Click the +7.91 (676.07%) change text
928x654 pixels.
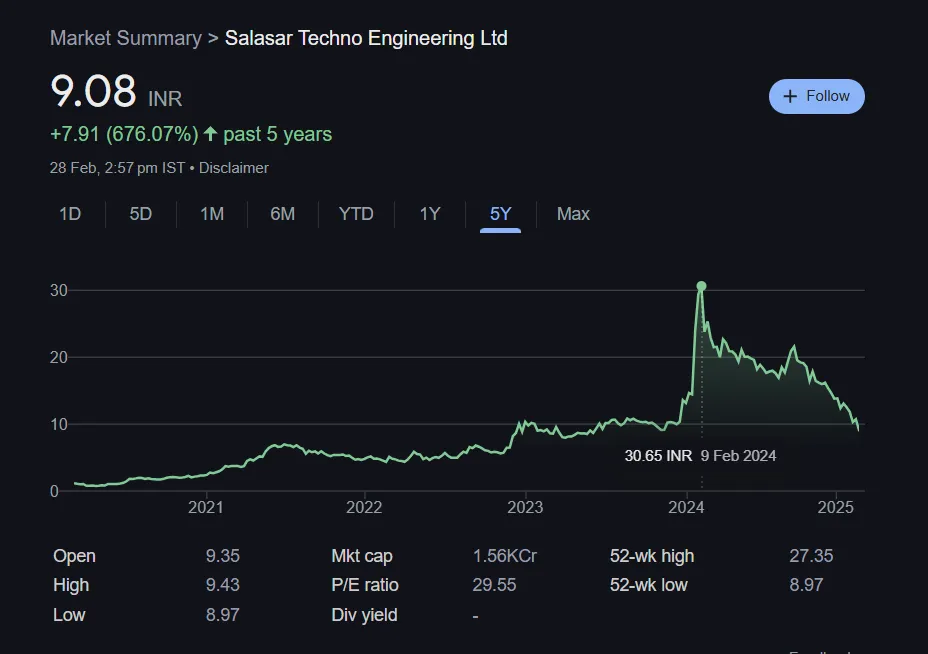pyautogui.click(x=124, y=134)
